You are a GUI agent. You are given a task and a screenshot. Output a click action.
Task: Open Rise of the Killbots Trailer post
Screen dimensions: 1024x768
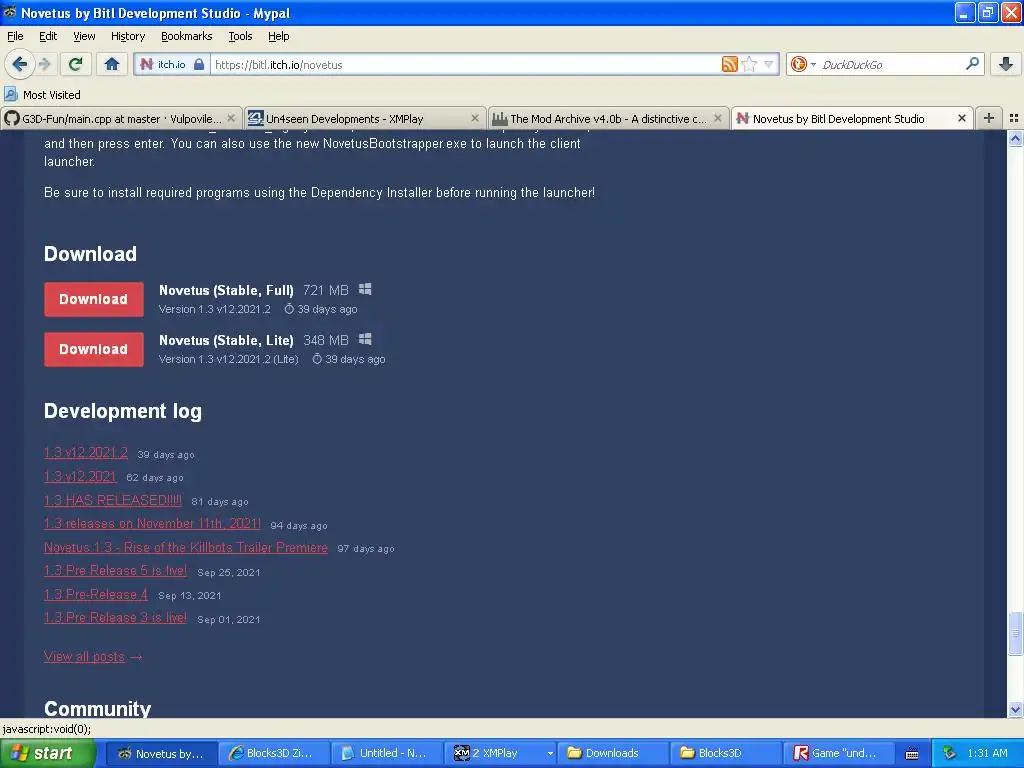(x=185, y=547)
